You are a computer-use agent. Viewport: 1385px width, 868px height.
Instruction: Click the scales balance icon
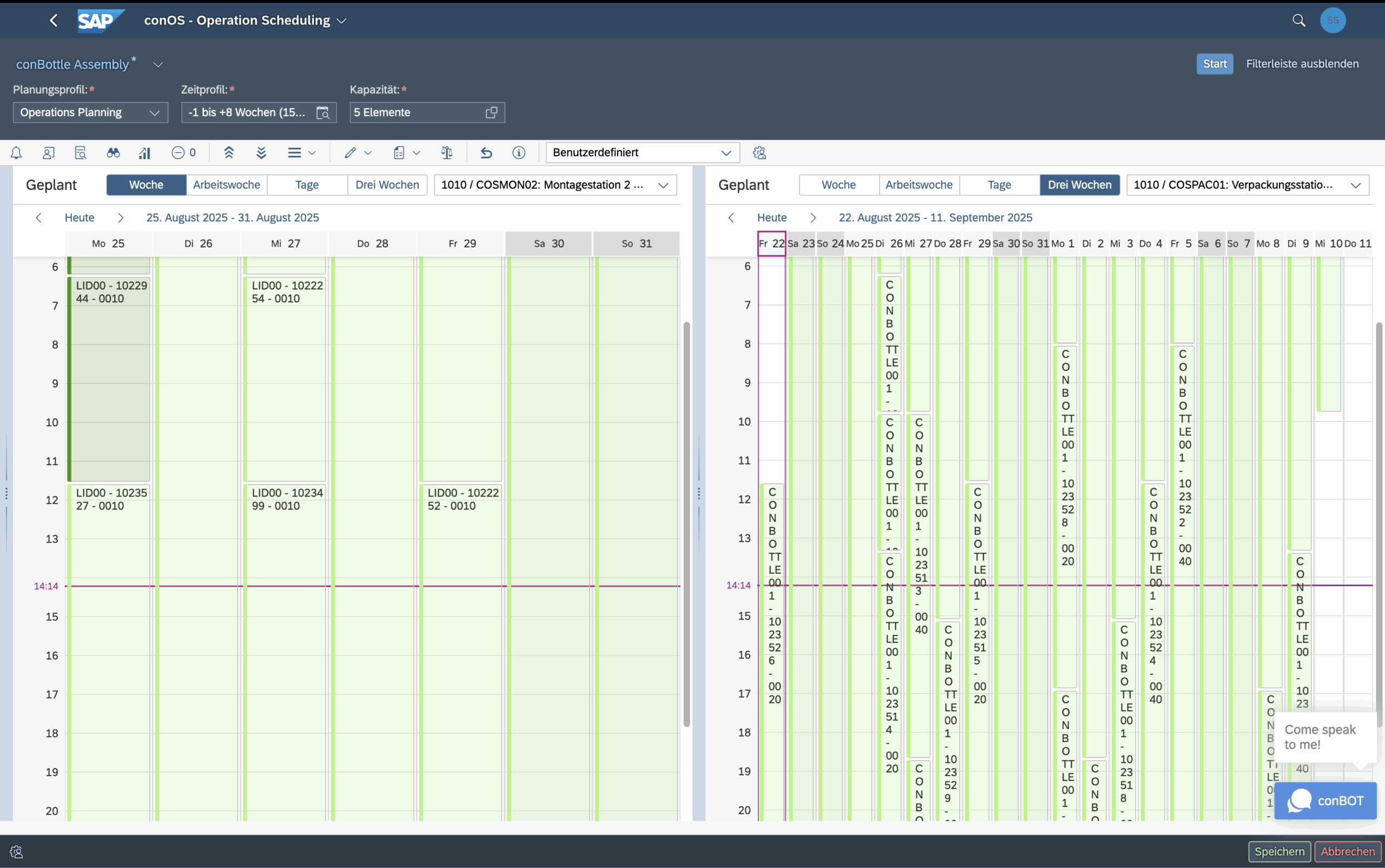click(447, 153)
